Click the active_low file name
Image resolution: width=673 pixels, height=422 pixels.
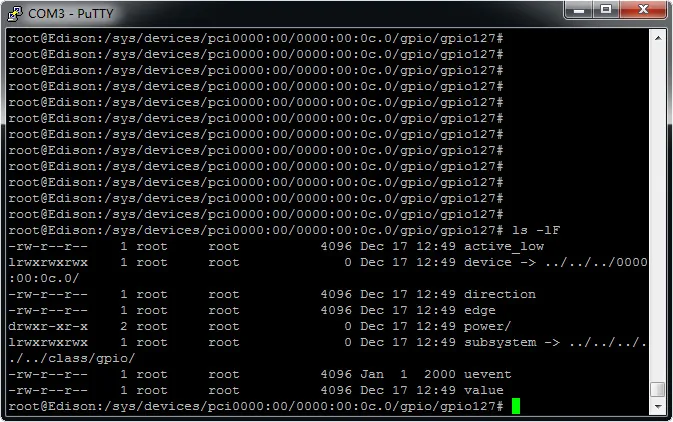[504, 246]
